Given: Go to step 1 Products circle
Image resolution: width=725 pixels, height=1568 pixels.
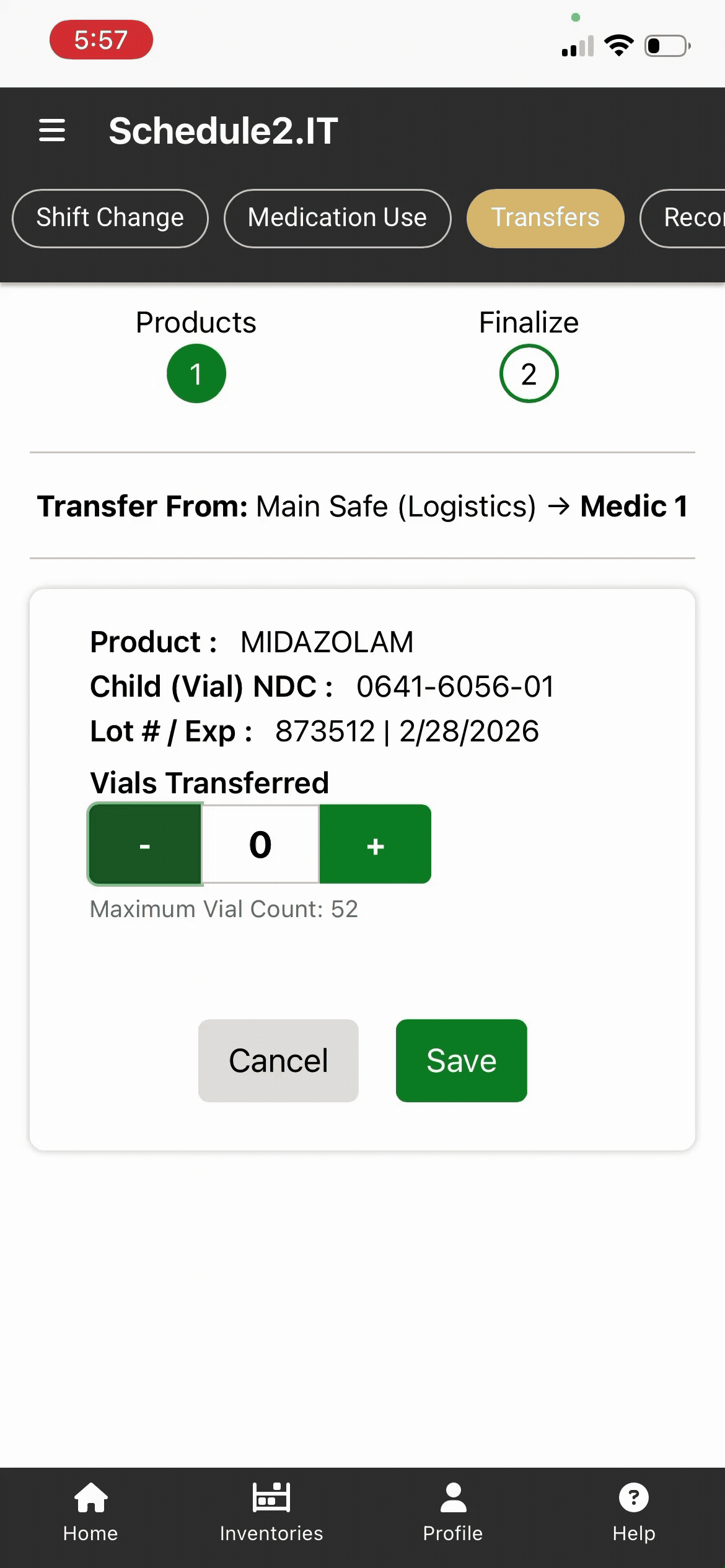Looking at the screenshot, I should [x=196, y=374].
